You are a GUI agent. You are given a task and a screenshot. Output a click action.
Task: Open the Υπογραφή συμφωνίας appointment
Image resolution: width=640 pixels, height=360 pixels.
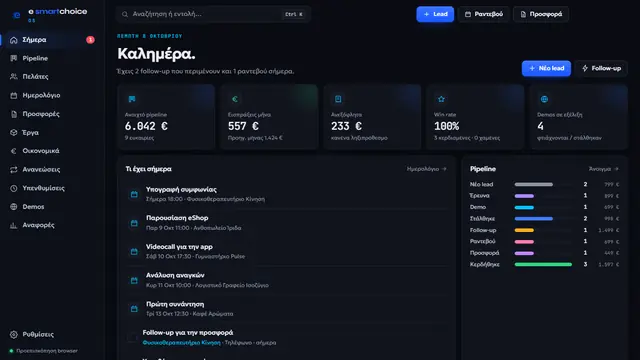(x=287, y=194)
